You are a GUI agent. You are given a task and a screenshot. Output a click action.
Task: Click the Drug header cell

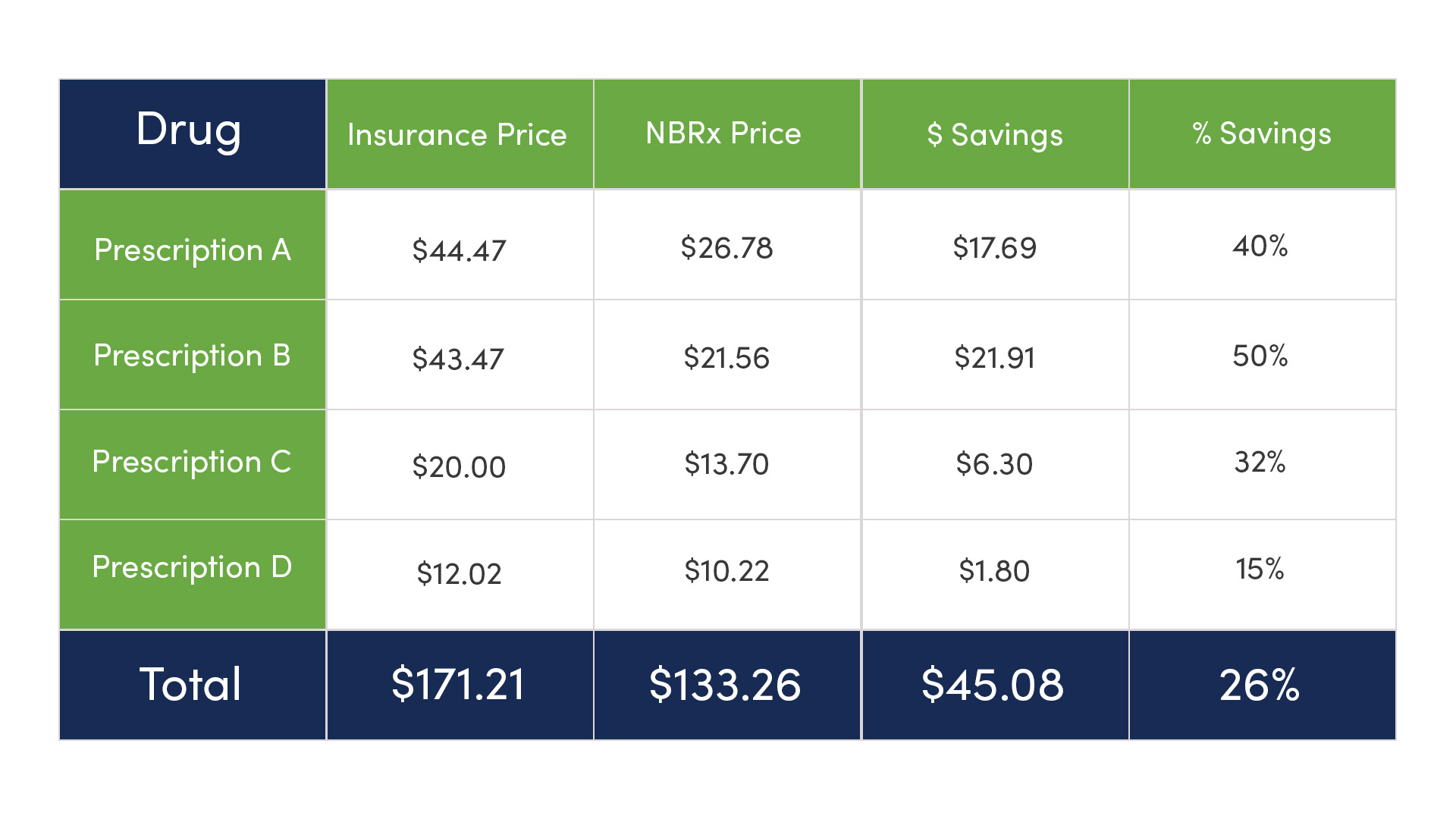190,130
